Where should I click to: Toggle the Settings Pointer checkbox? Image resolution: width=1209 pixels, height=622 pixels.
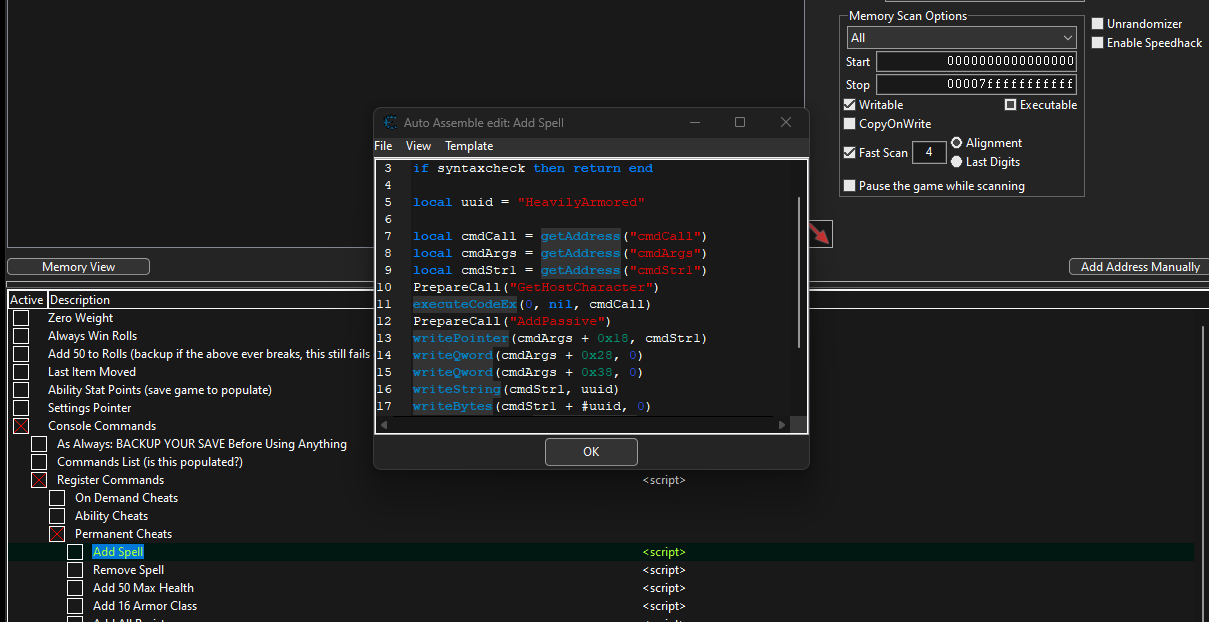coord(21,408)
